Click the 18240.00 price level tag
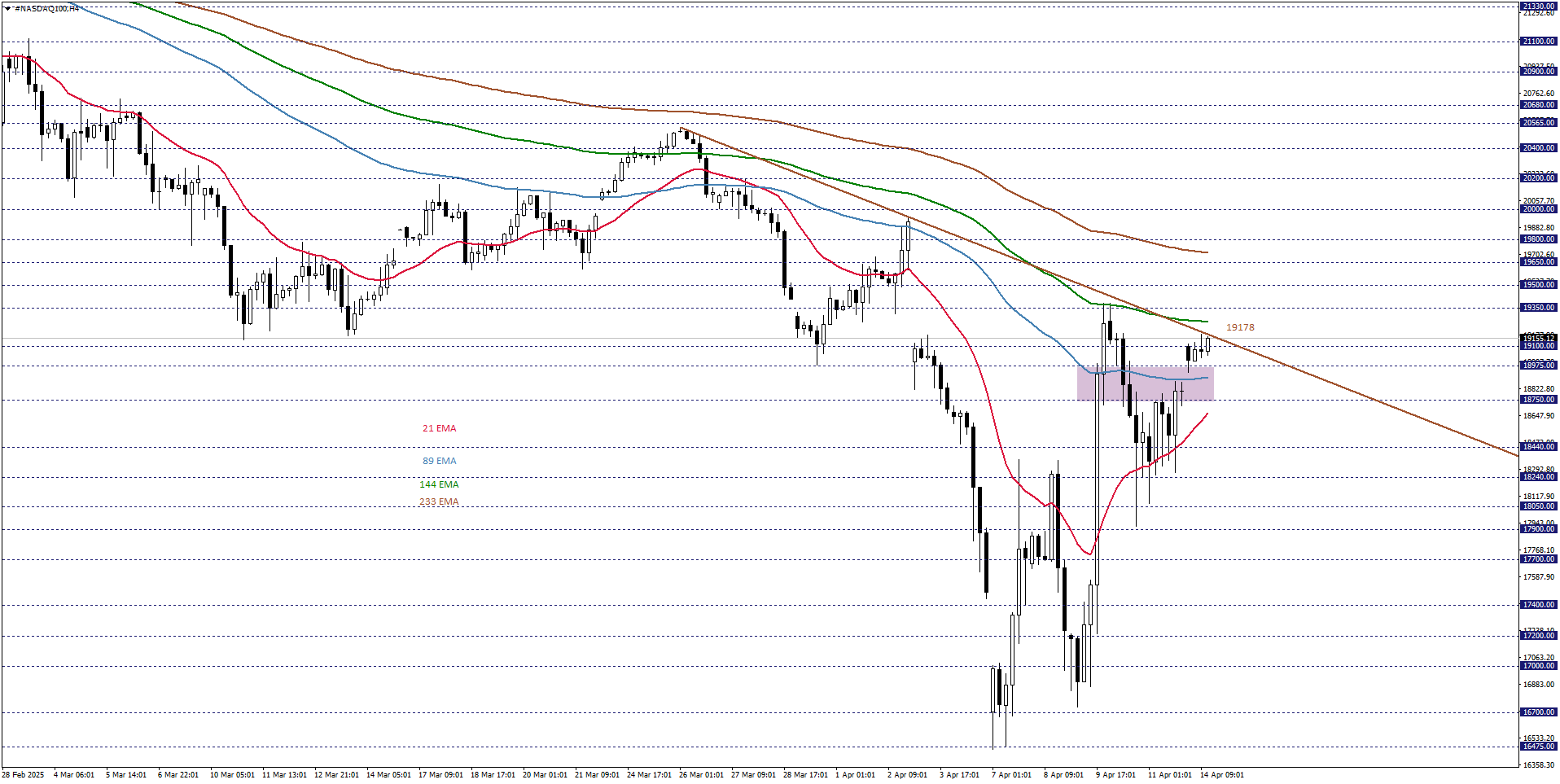 (1539, 477)
